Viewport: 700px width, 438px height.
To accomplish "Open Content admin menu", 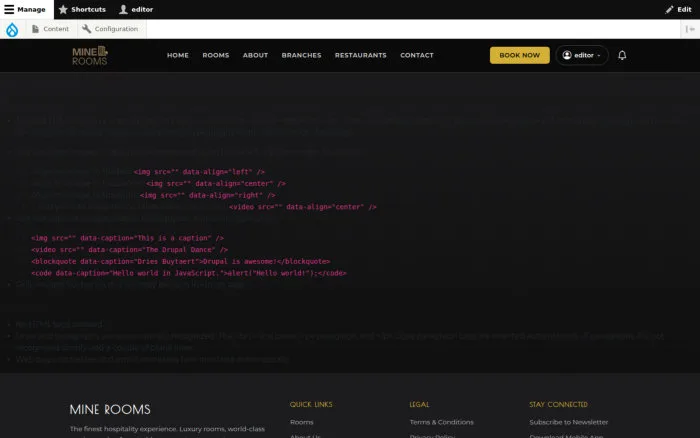I will tap(50, 29).
